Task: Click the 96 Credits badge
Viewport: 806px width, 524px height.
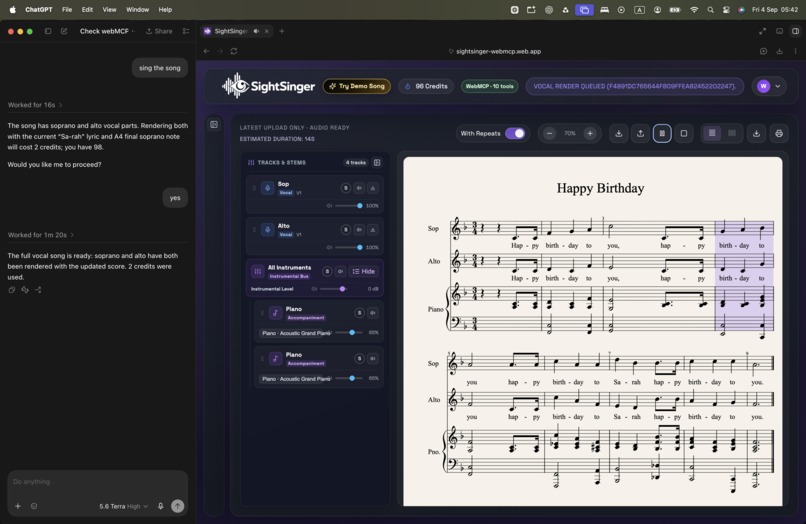Action: pos(426,86)
